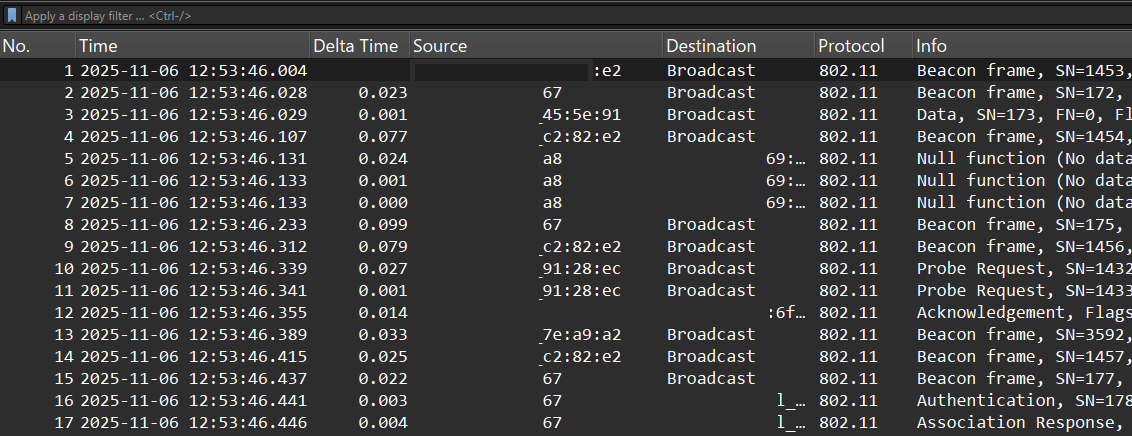
Task: Click delta time 0.014 cell
Action: (x=383, y=313)
